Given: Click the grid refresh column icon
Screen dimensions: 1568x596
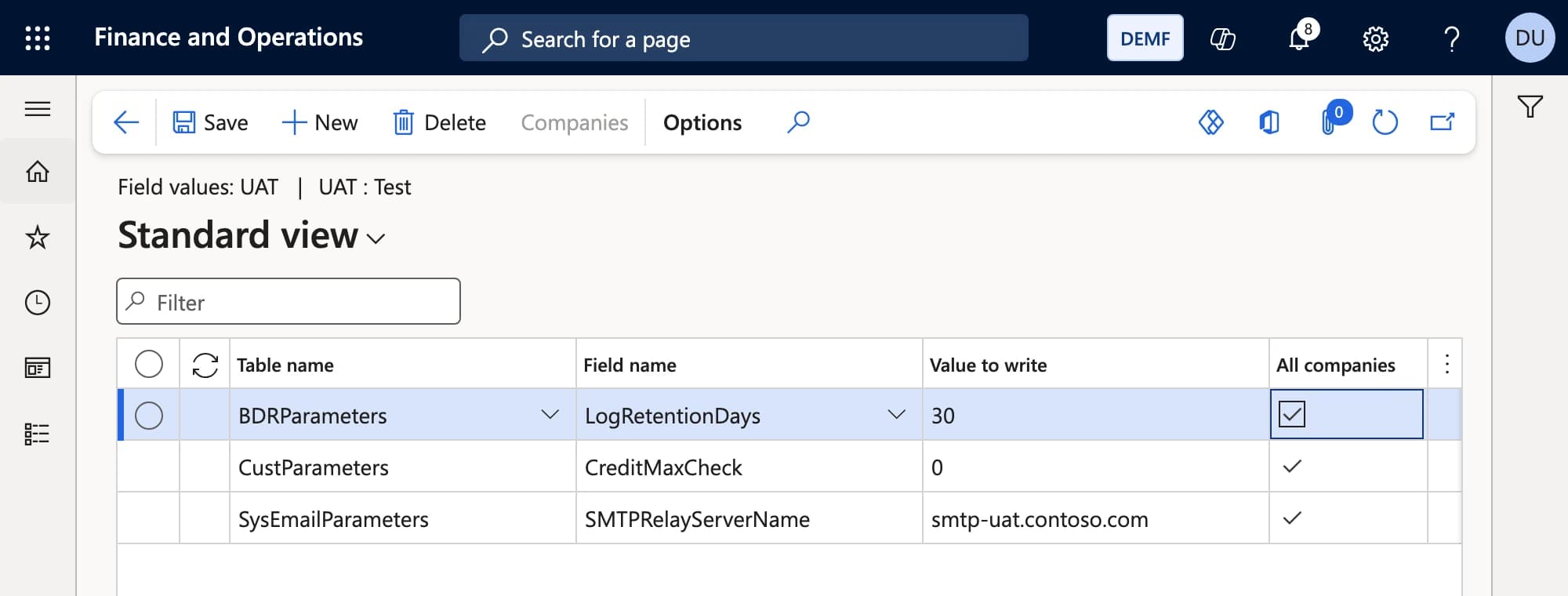Looking at the screenshot, I should click(x=205, y=365).
